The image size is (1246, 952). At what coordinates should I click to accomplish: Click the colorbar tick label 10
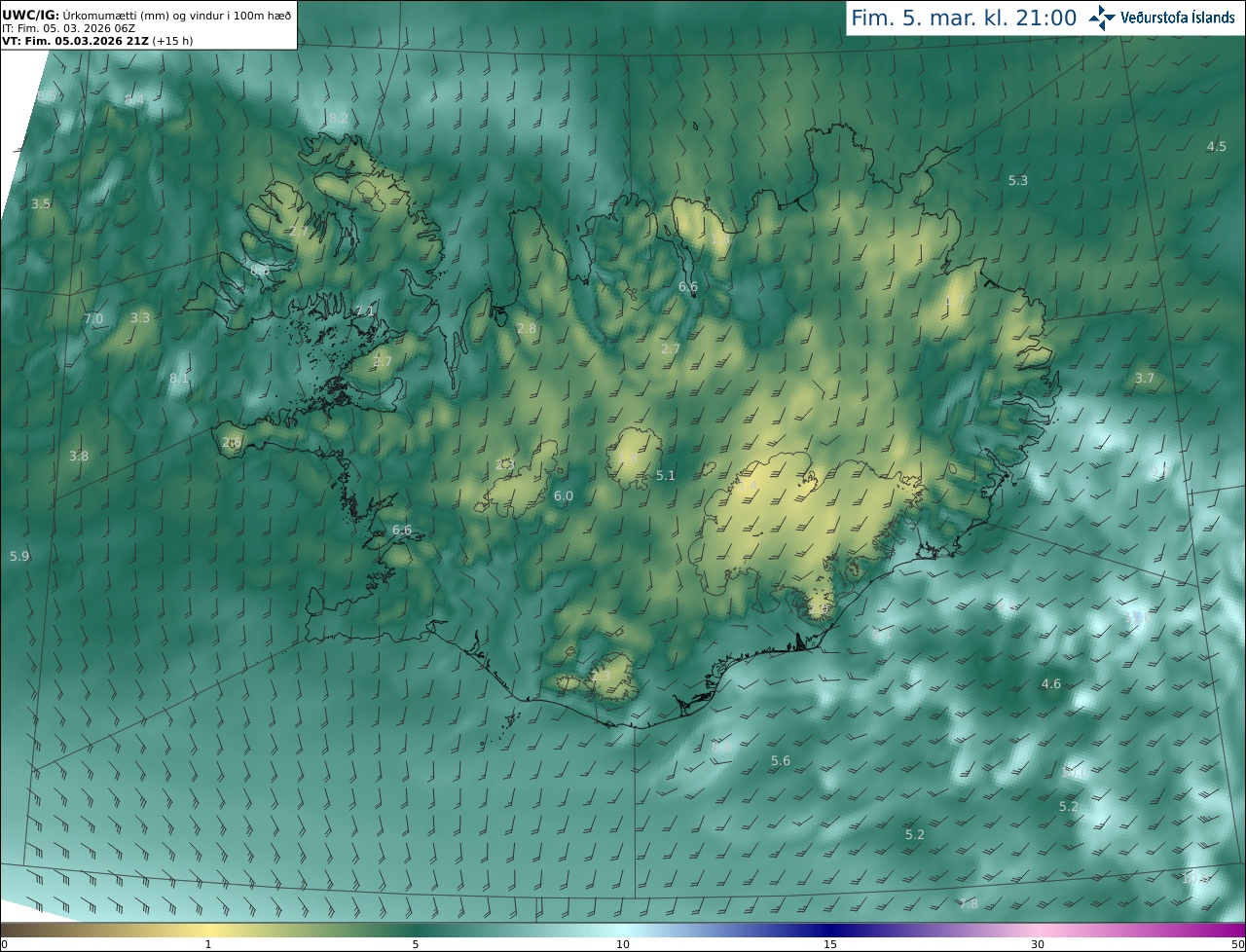pos(623,944)
